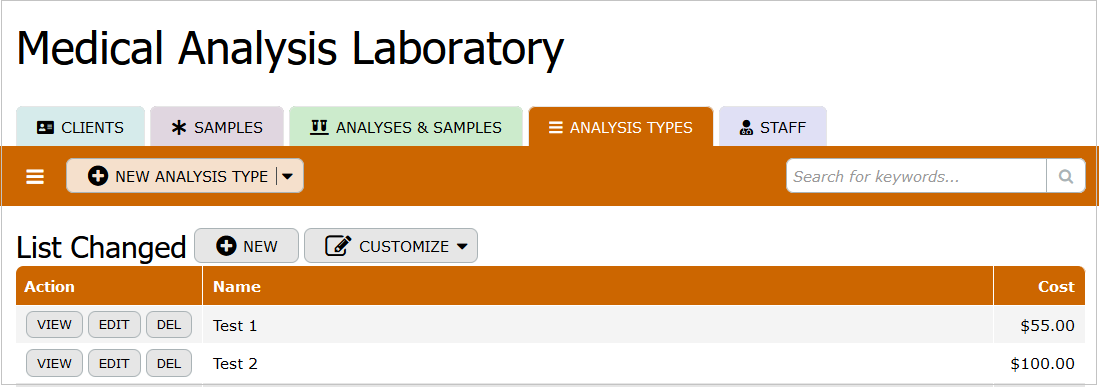1099x387 pixels.
Task: Sort by the Cost column header
Action: point(1056,286)
